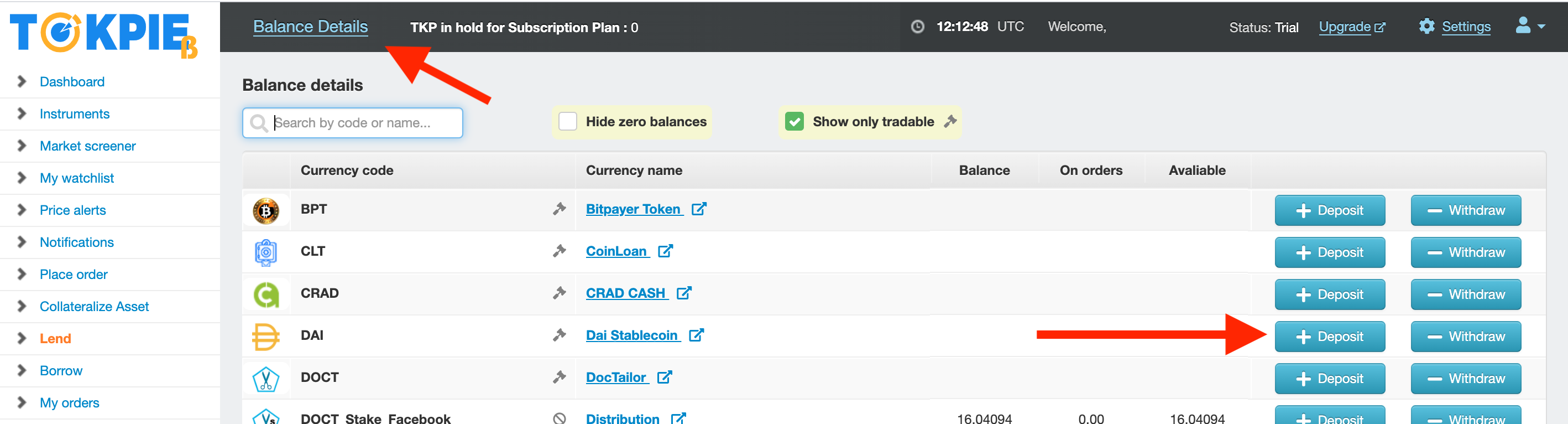
Task: Click the pin icon beside Show only tradable
Action: point(949,121)
